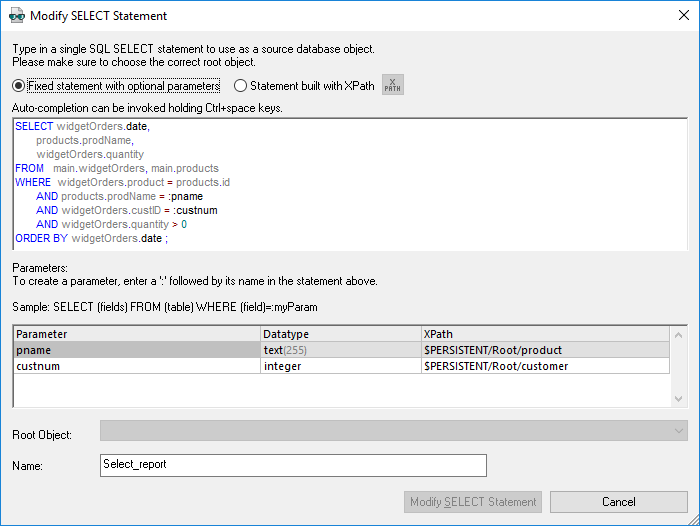Click the XPath builder icon
The width and height of the screenshot is (700, 526).
pos(393,86)
